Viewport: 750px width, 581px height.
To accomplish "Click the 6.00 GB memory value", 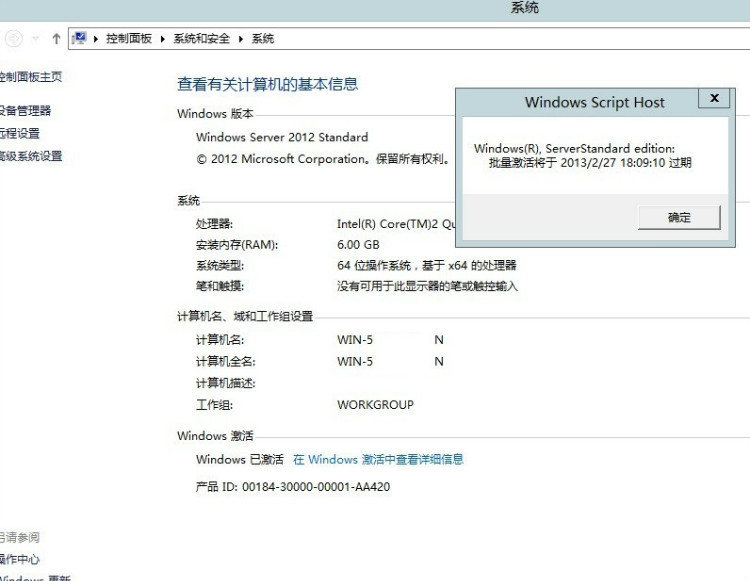I will 358,245.
